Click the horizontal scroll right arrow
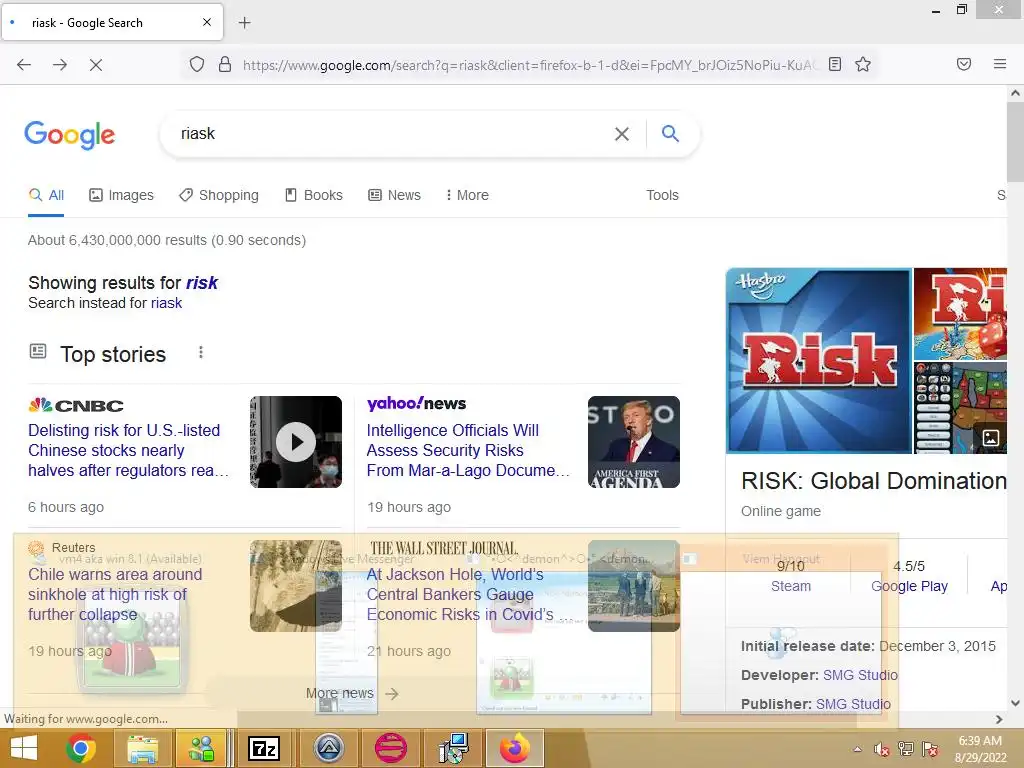This screenshot has height=768, width=1024. [x=999, y=719]
